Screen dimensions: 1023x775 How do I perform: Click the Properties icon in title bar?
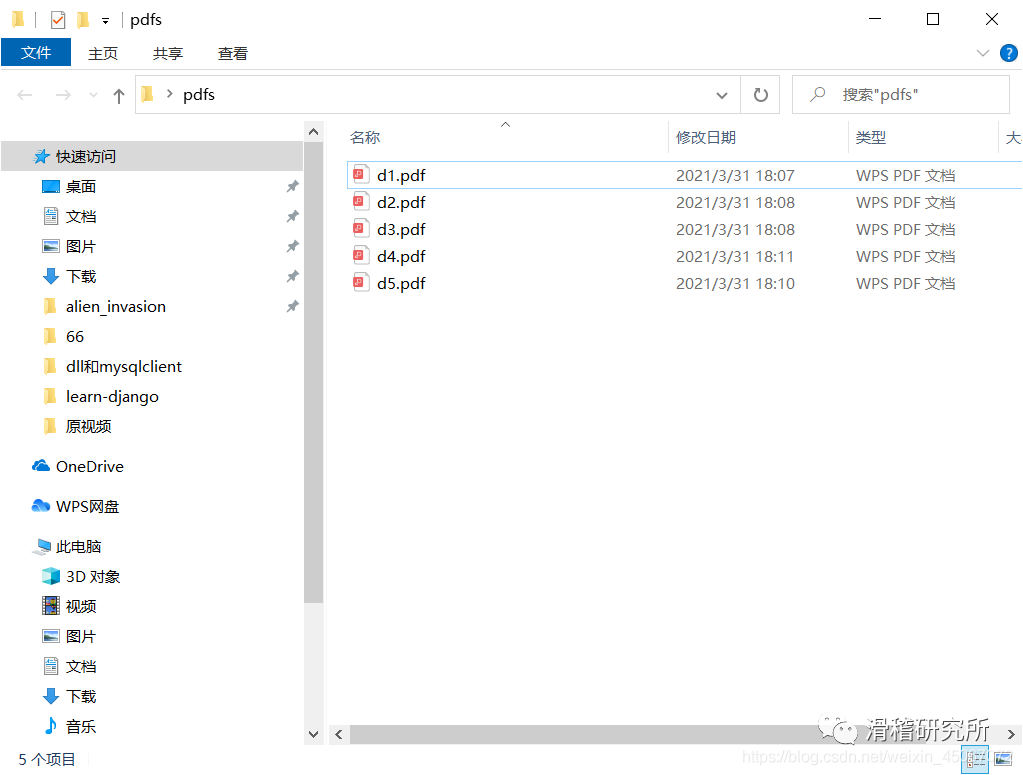click(x=58, y=19)
